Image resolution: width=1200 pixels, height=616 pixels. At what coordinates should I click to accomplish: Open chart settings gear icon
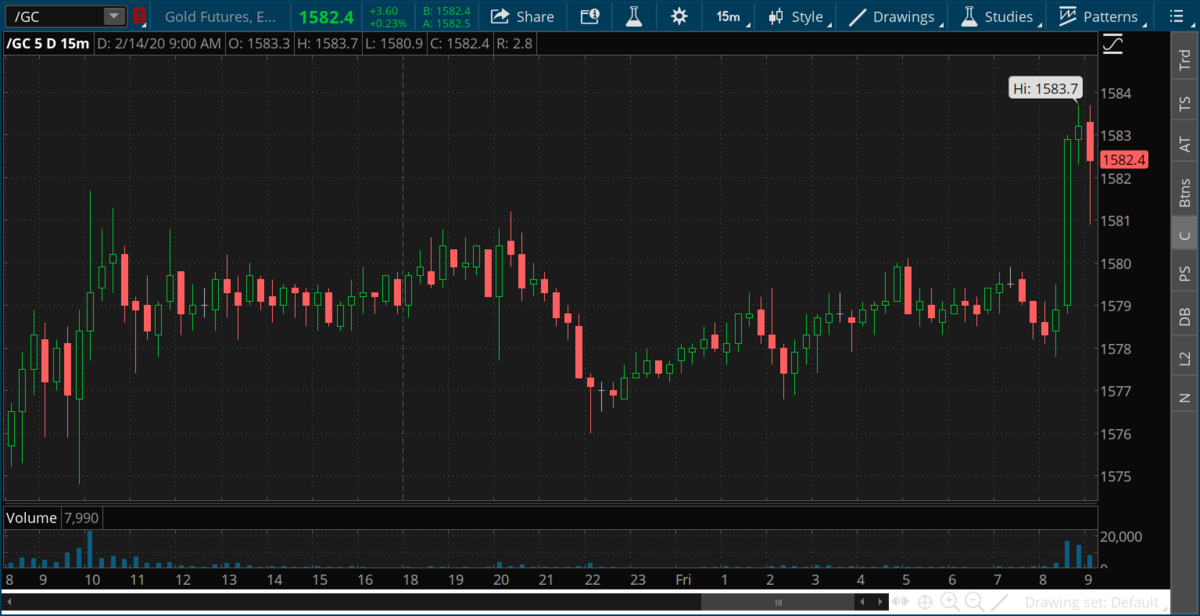[679, 16]
